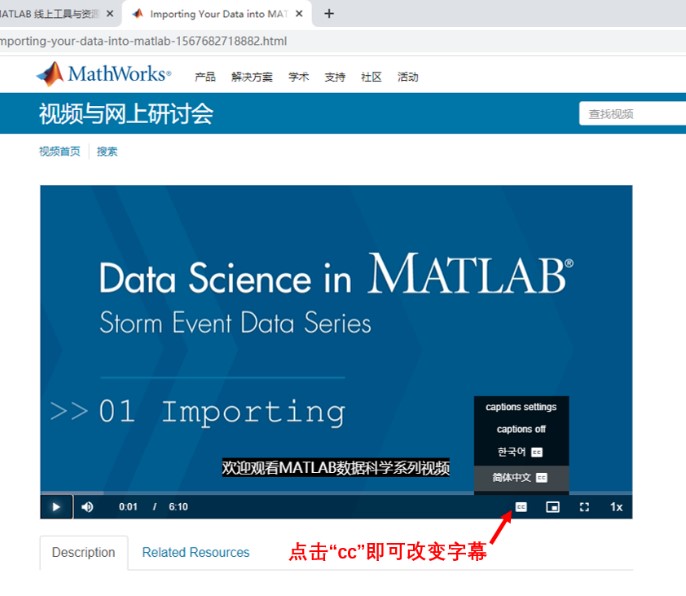Switch to the Description tab
686x596 pixels.
tap(84, 552)
